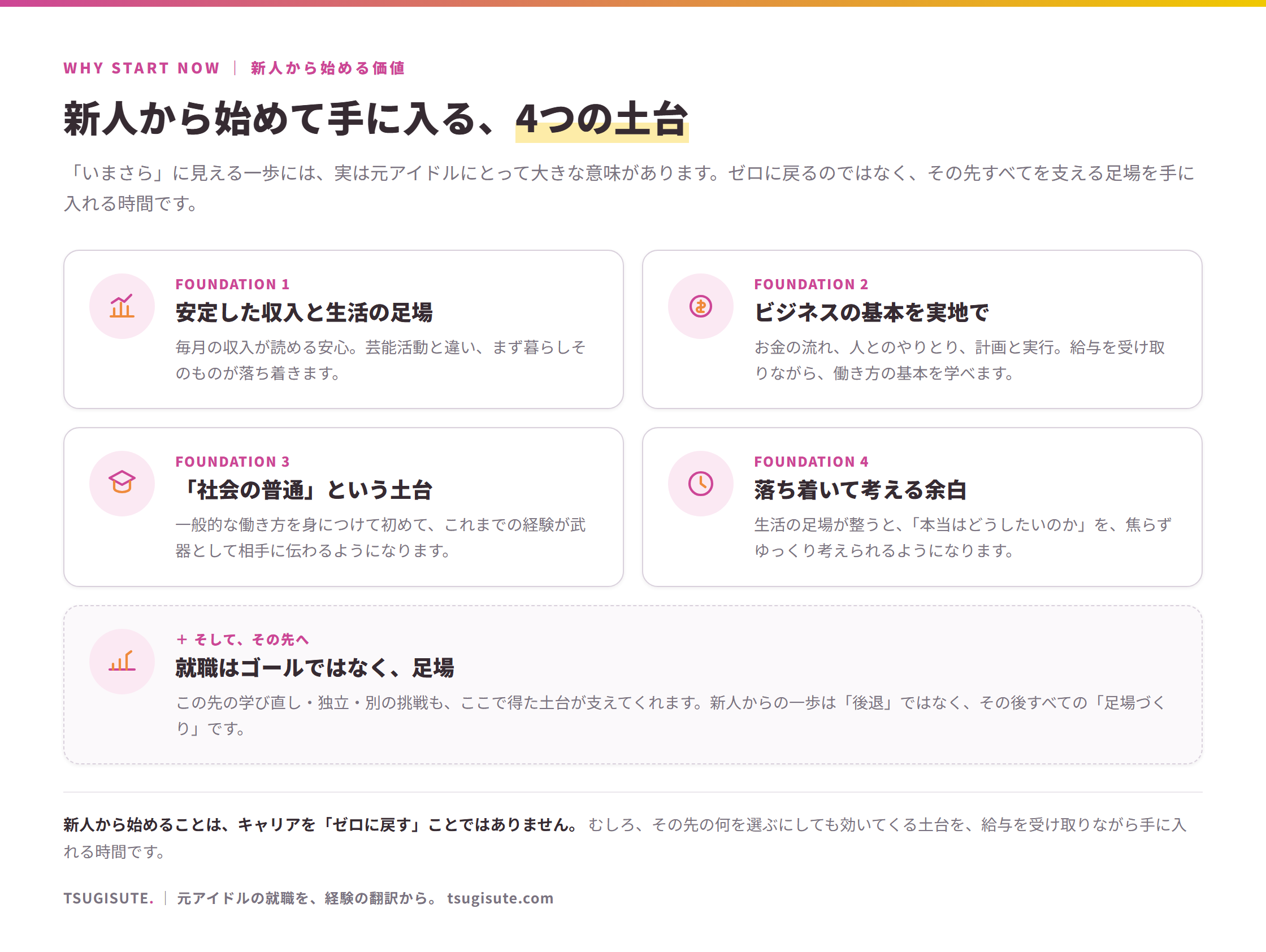
Task: Click the ＋ そして、その先へ label
Action: point(242,640)
